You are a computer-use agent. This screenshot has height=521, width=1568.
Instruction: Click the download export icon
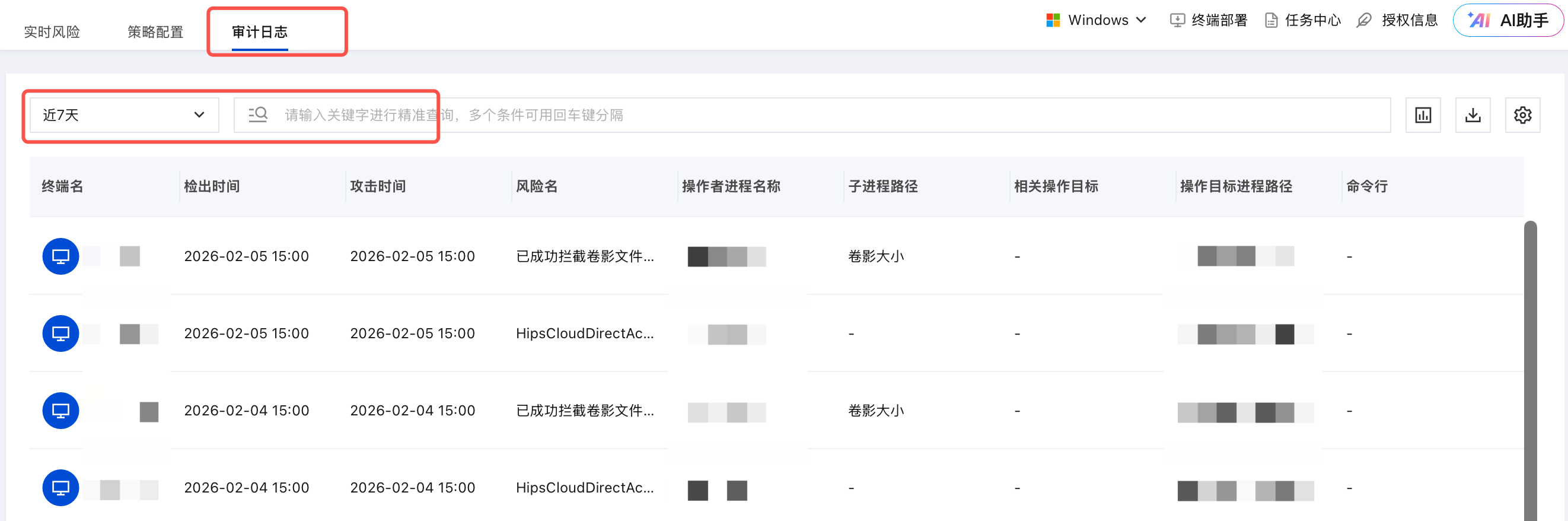1473,115
